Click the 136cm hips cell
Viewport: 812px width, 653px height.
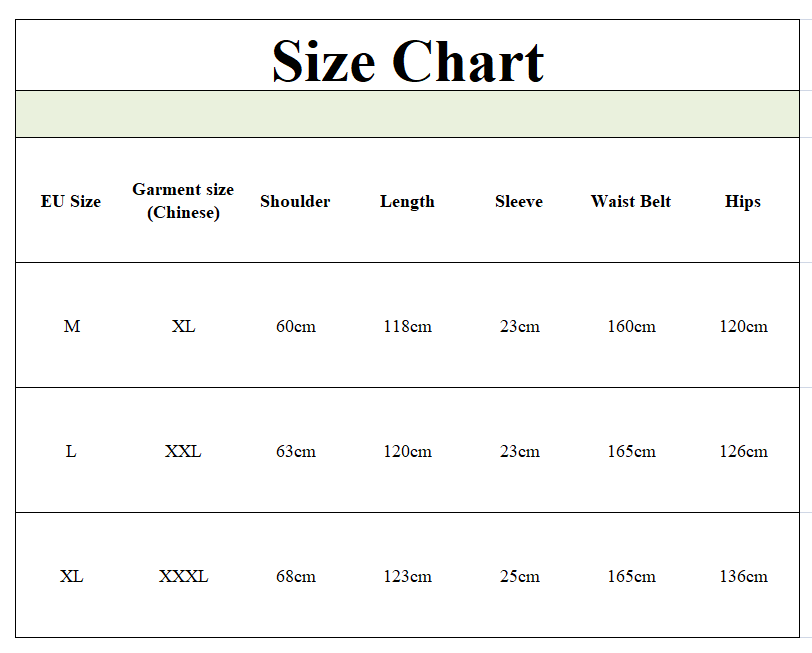[743, 576]
